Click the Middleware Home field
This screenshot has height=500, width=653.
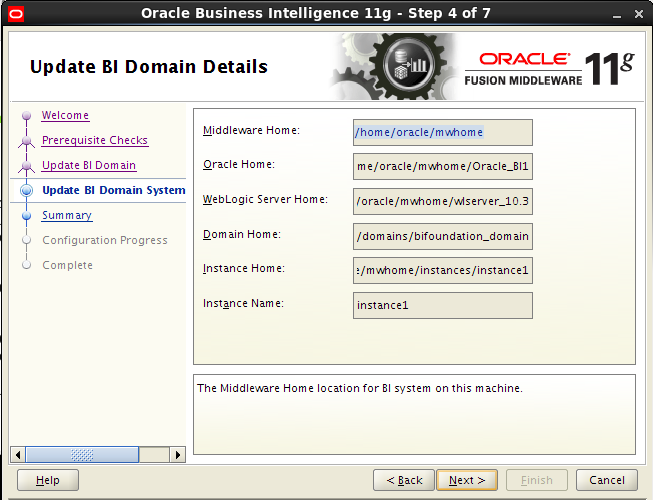coord(443,132)
